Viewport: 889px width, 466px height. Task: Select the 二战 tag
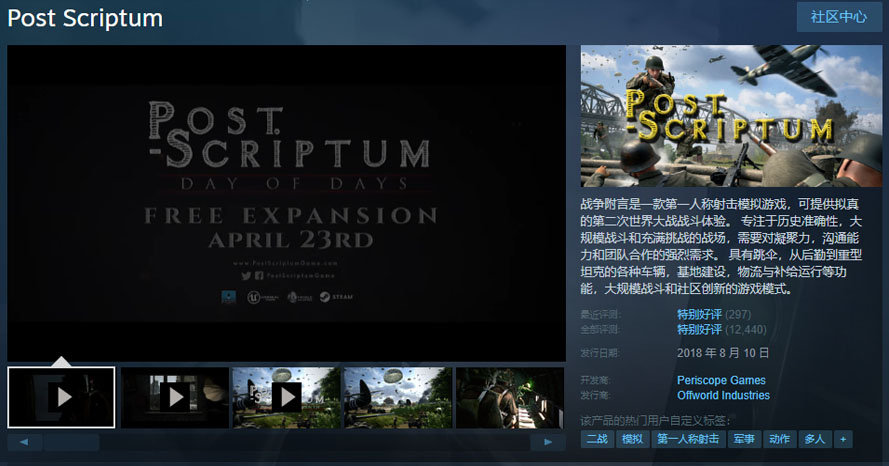[x=597, y=439]
